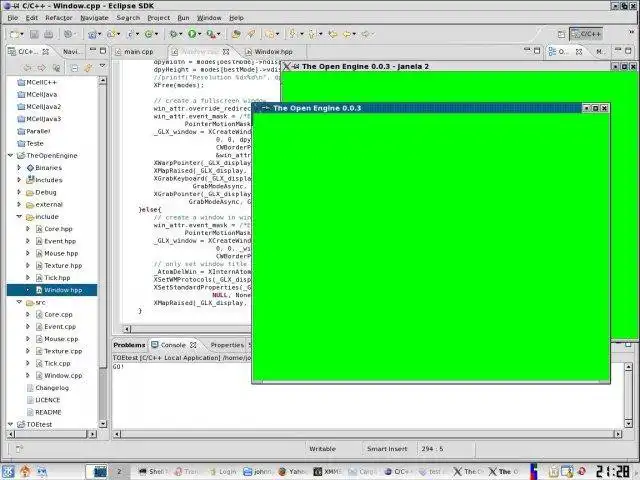Open the Run button dropdown arrow
This screenshot has height=480, width=640.
pyautogui.click(x=200, y=34)
